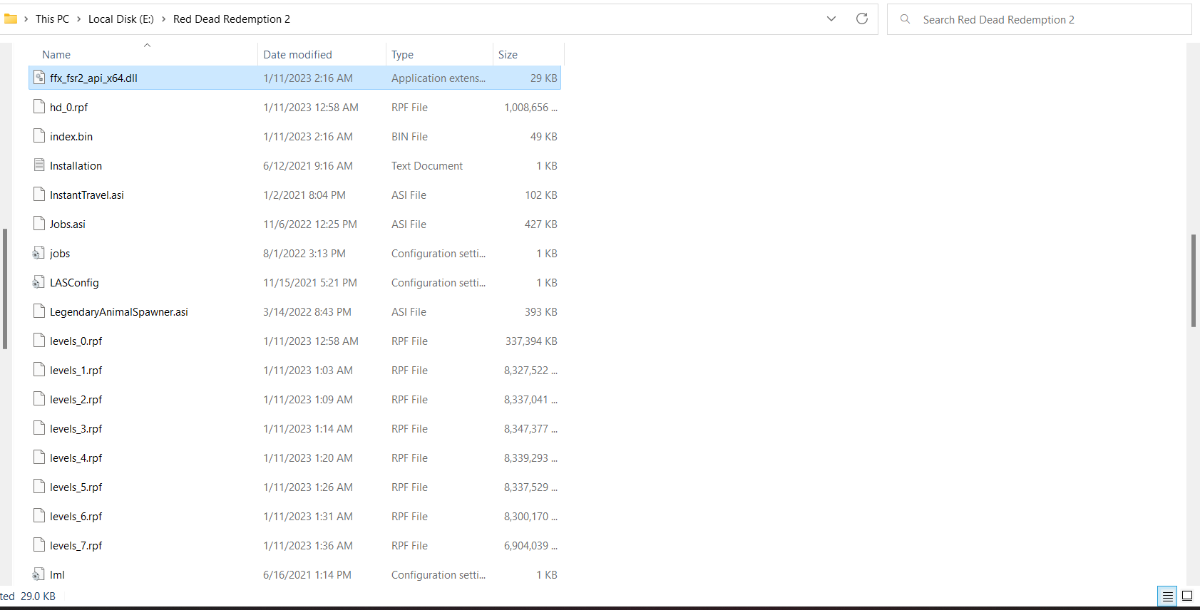Sort files by the Date modified column
Image resolution: width=1200 pixels, height=610 pixels.
point(297,54)
